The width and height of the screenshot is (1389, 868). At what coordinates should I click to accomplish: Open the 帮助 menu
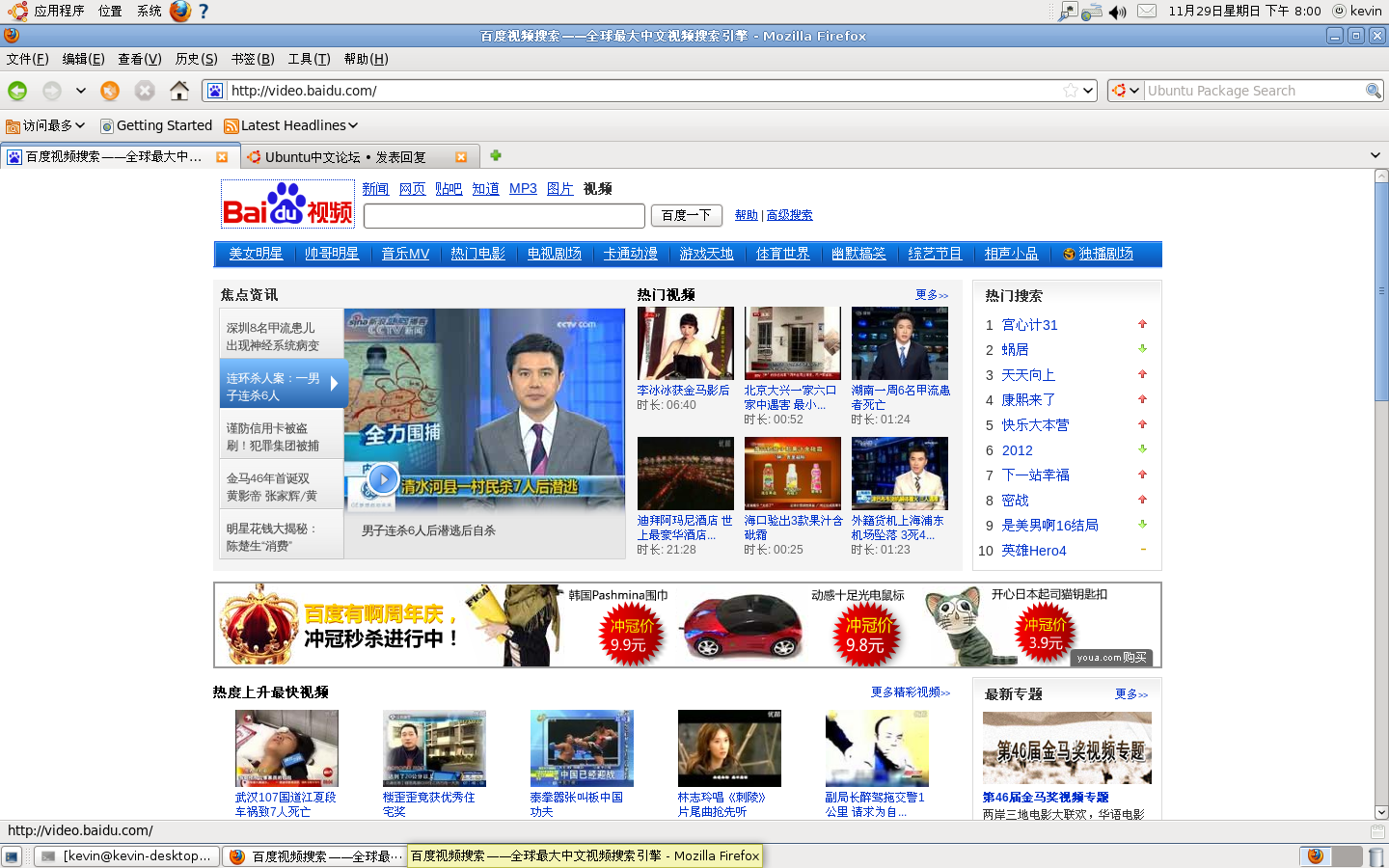pyautogui.click(x=367, y=59)
